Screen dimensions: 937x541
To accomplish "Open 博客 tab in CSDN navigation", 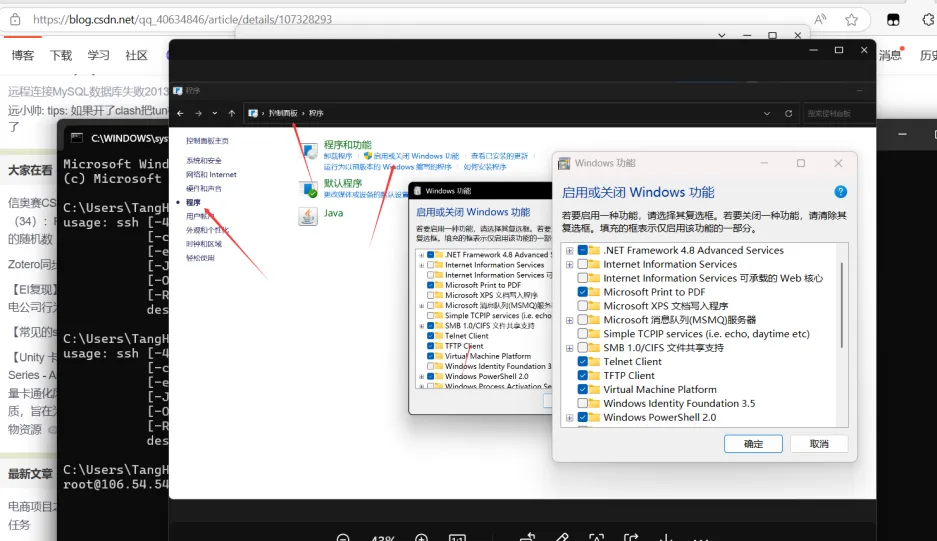I will tap(23, 56).
